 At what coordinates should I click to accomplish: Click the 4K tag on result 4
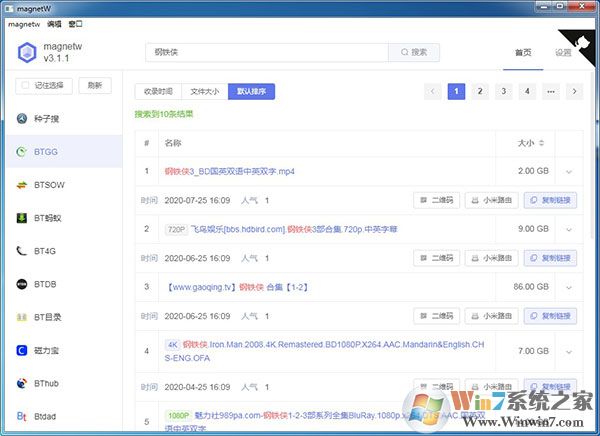pos(173,345)
